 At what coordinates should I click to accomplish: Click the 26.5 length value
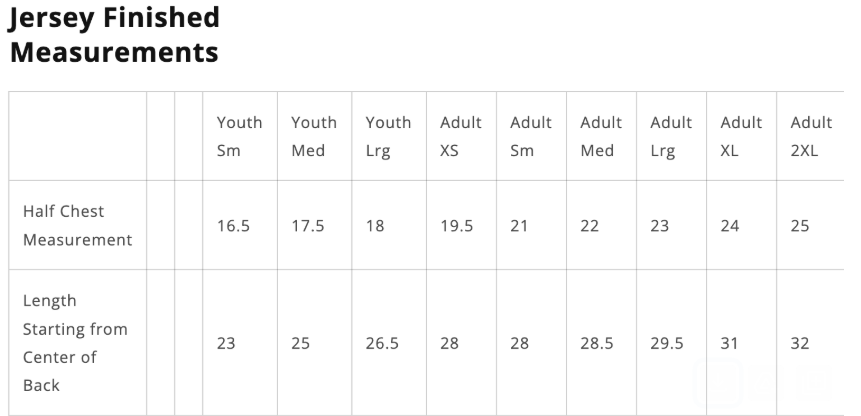(x=382, y=343)
